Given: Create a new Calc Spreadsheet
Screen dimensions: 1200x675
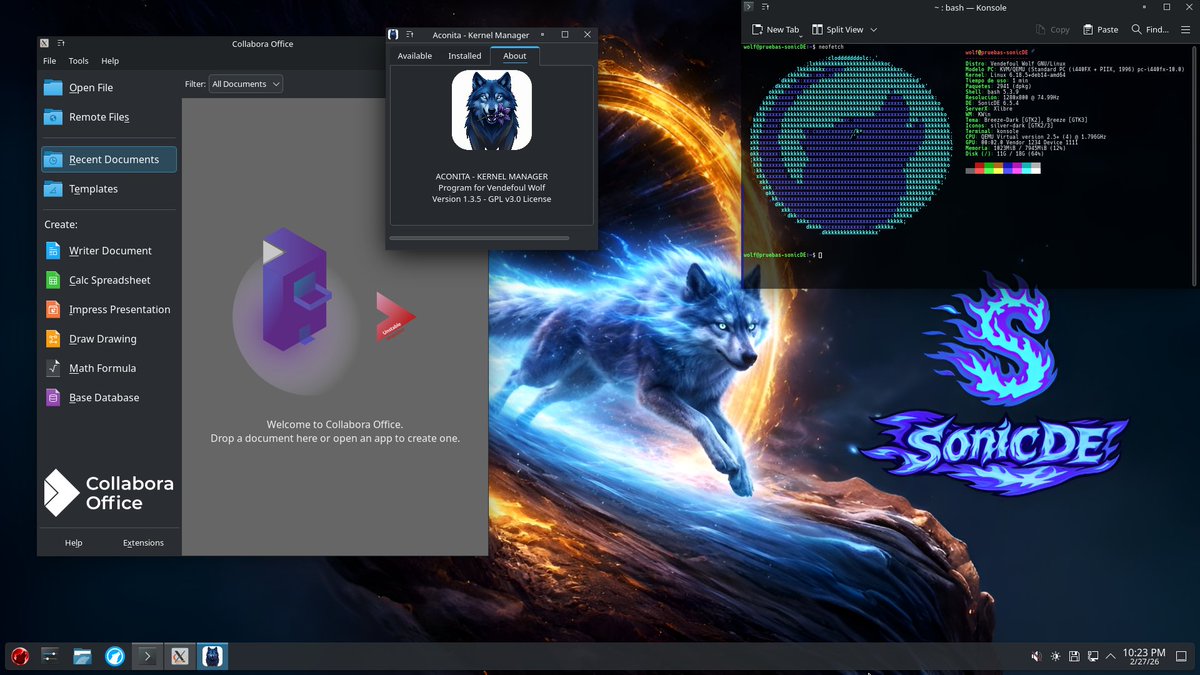Looking at the screenshot, I should click(109, 280).
